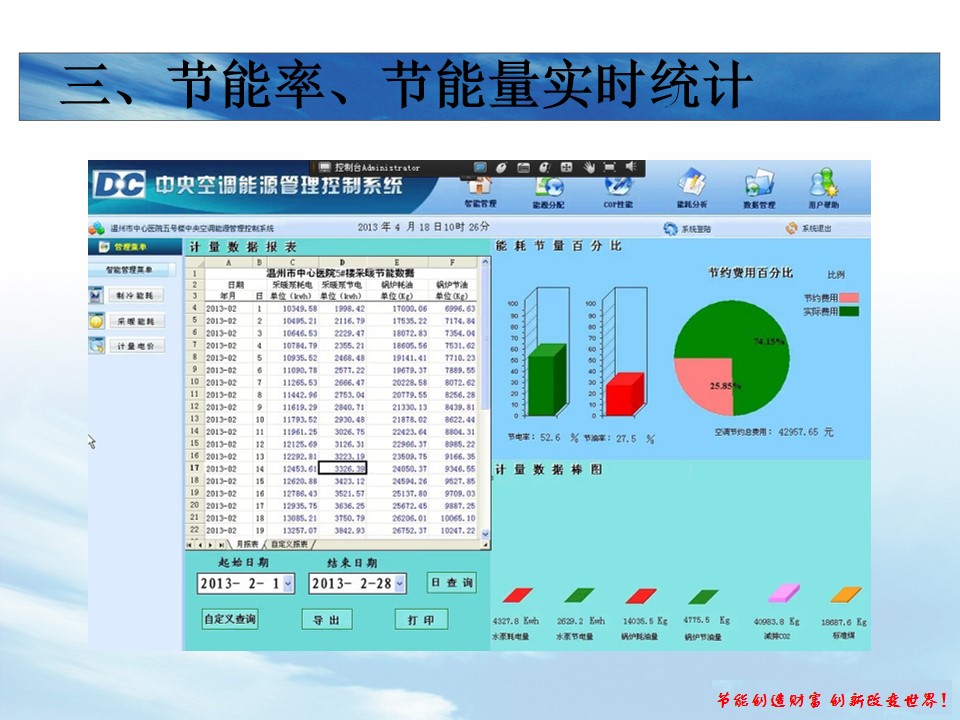This screenshot has height=720, width=960.
Task: Select 制冷能耗 in the side menu
Action: point(135,296)
